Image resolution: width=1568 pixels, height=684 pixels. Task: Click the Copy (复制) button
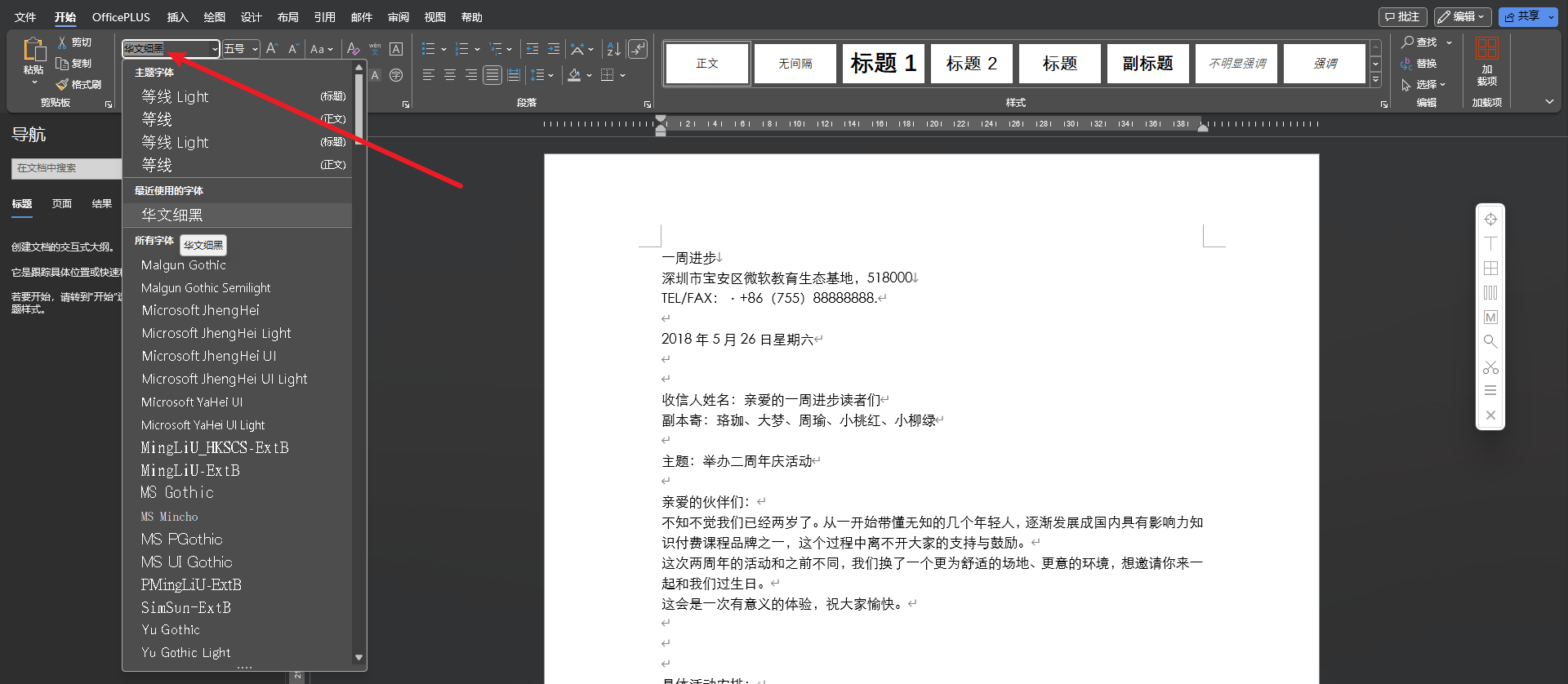tap(73, 64)
